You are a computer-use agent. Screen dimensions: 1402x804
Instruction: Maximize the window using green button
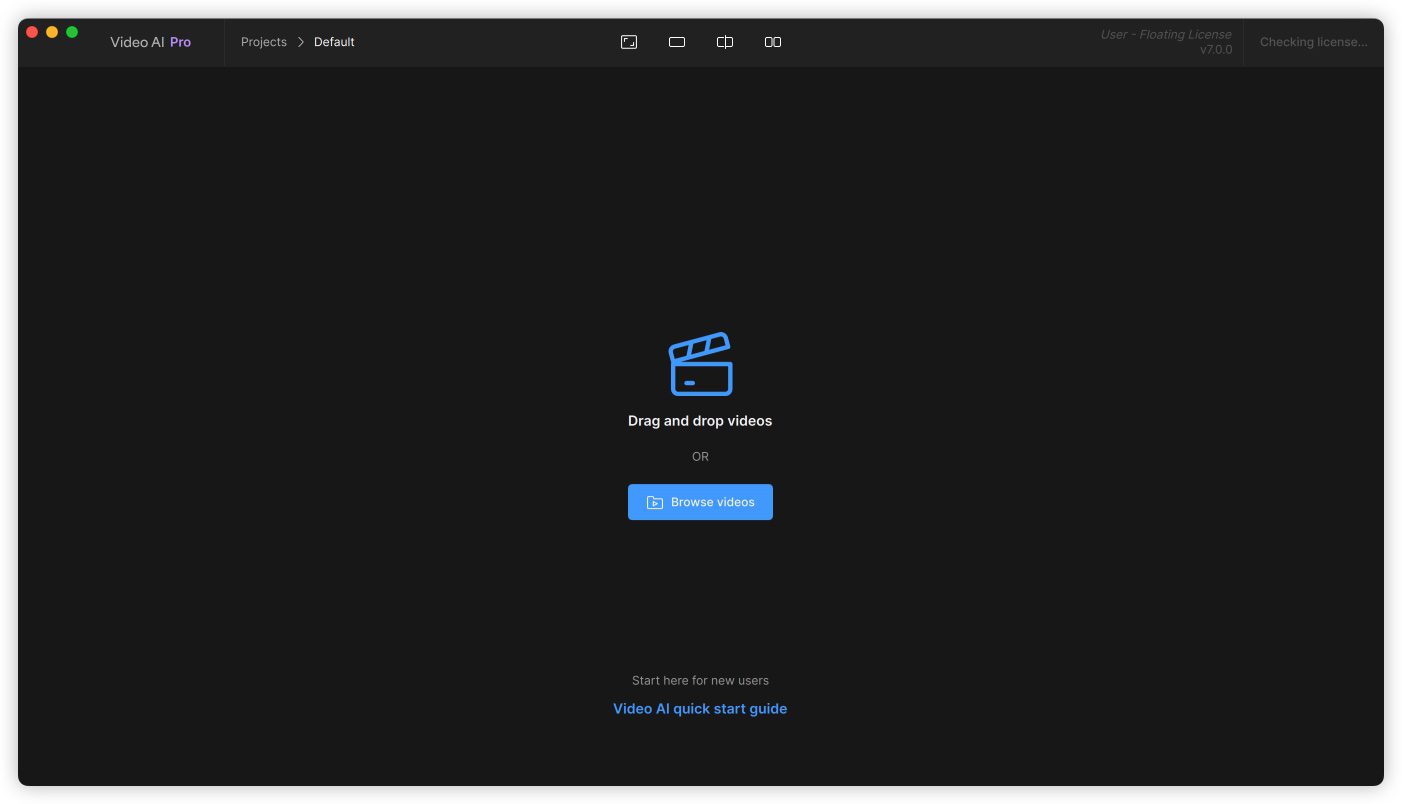(72, 32)
